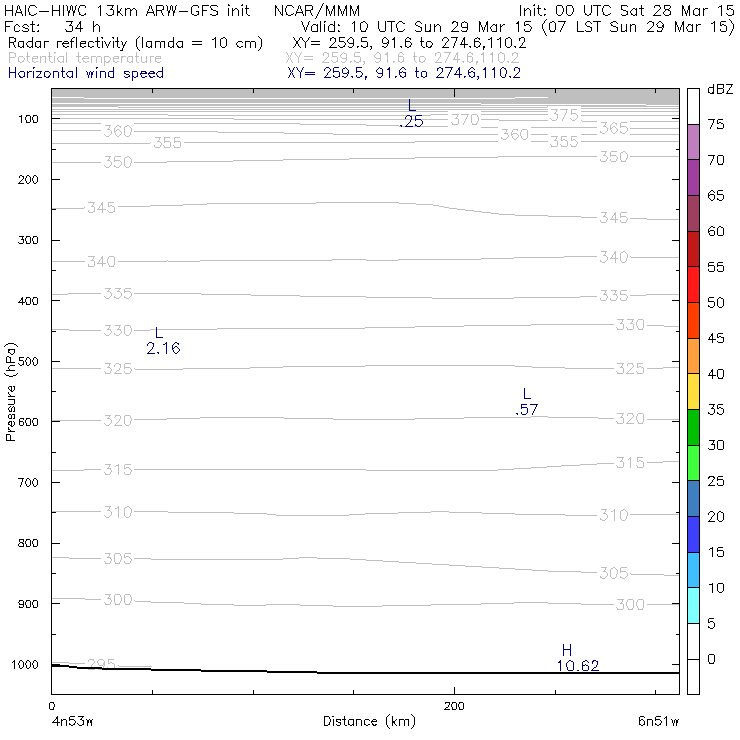Click the light purple 70–75 dBZ colorbar segment

click(693, 142)
